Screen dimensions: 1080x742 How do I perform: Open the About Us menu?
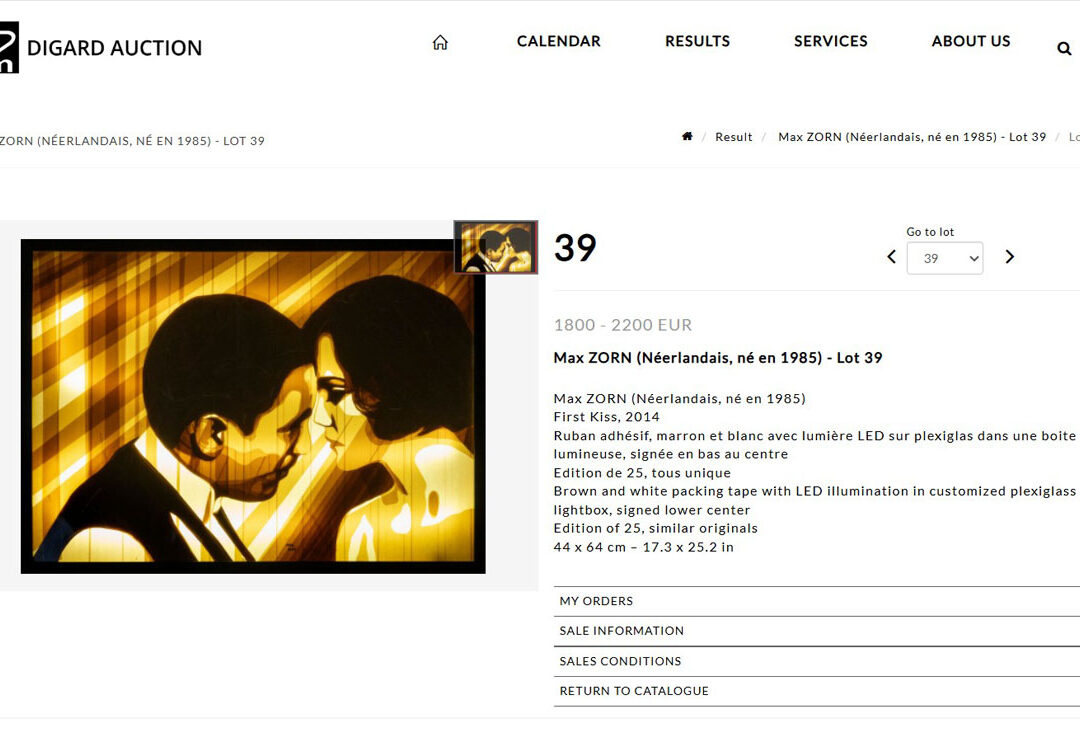coord(970,41)
